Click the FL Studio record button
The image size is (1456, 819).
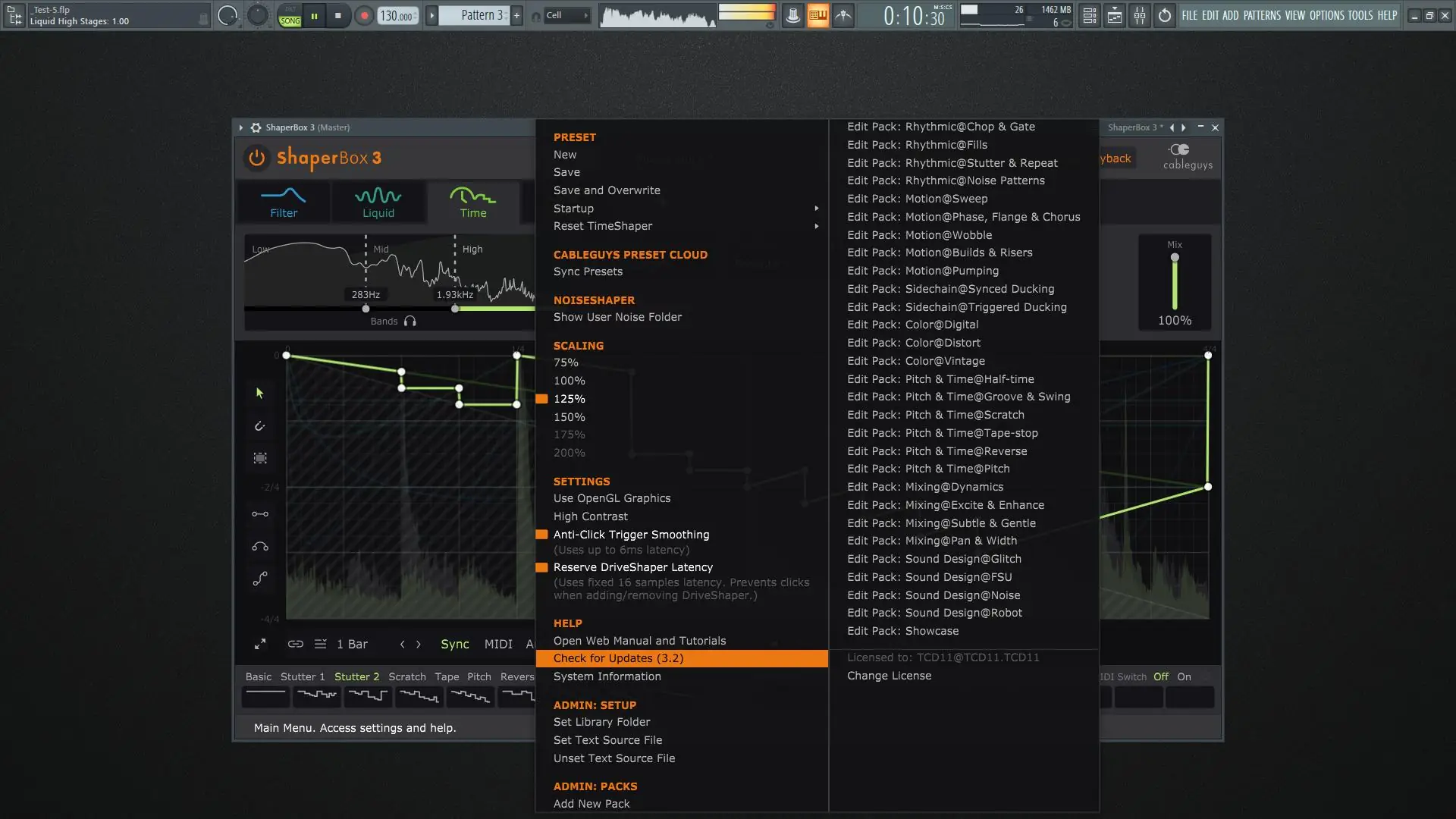(x=364, y=15)
